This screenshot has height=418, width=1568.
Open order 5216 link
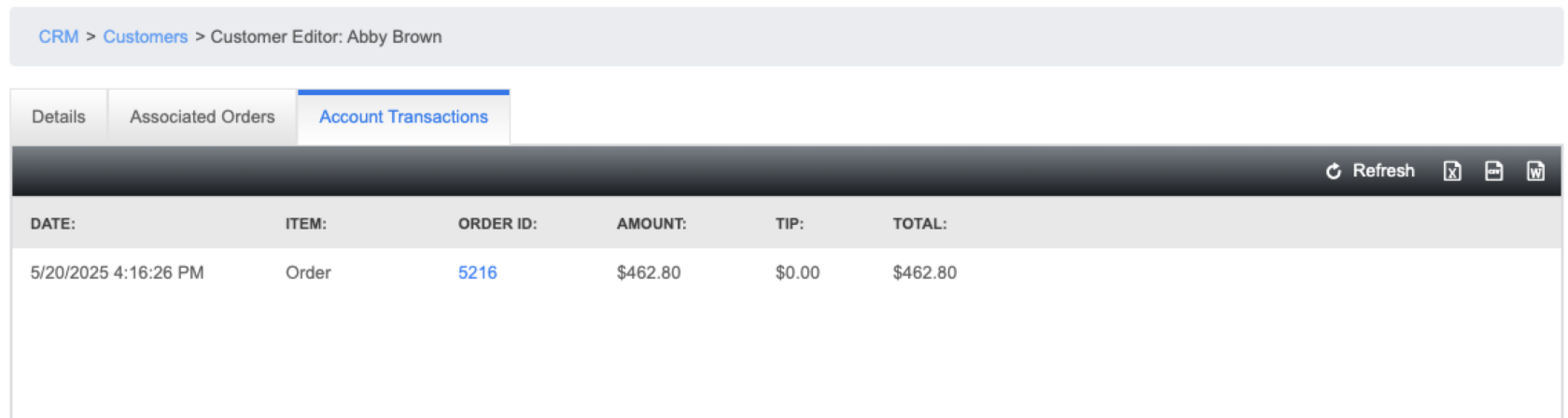[x=477, y=272]
